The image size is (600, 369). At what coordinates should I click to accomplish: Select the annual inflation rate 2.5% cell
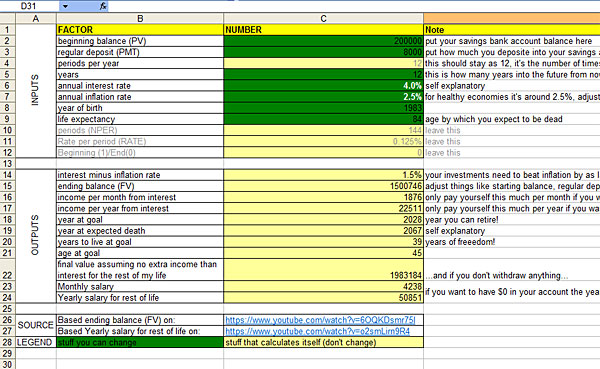click(x=323, y=97)
